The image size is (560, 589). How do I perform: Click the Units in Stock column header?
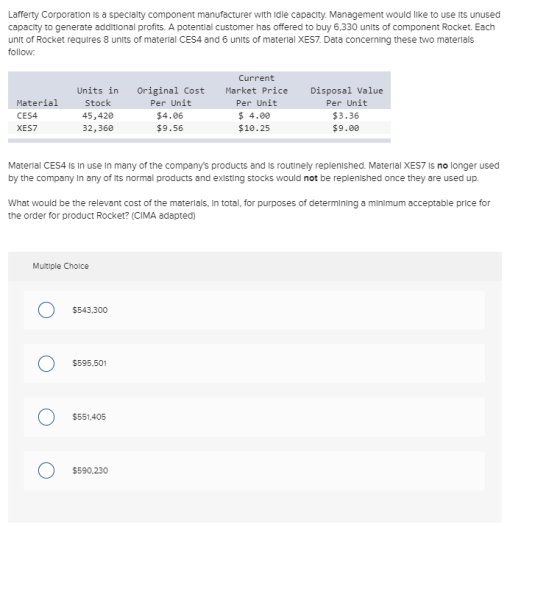[98, 97]
